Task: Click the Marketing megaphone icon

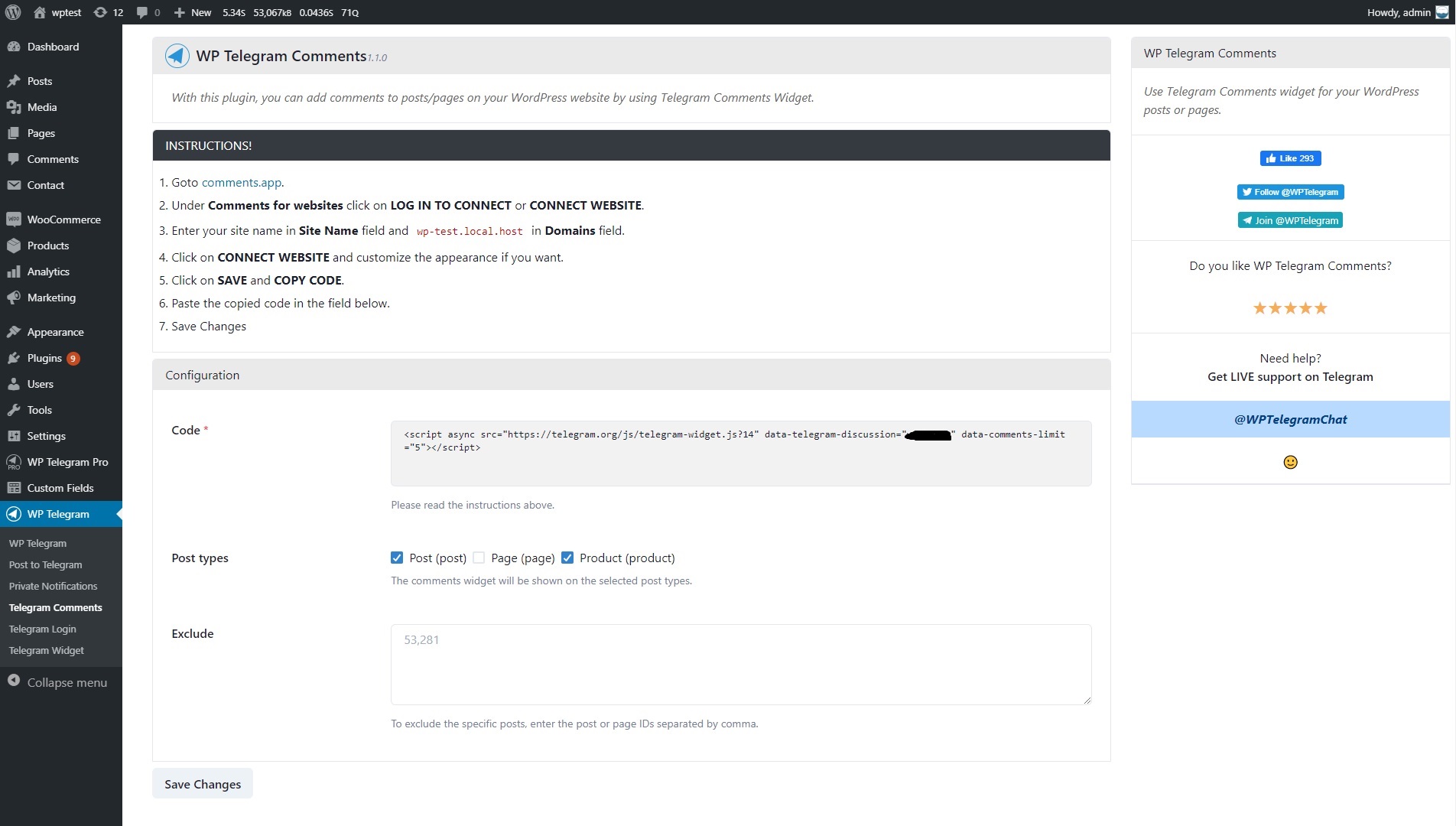Action: (x=14, y=298)
